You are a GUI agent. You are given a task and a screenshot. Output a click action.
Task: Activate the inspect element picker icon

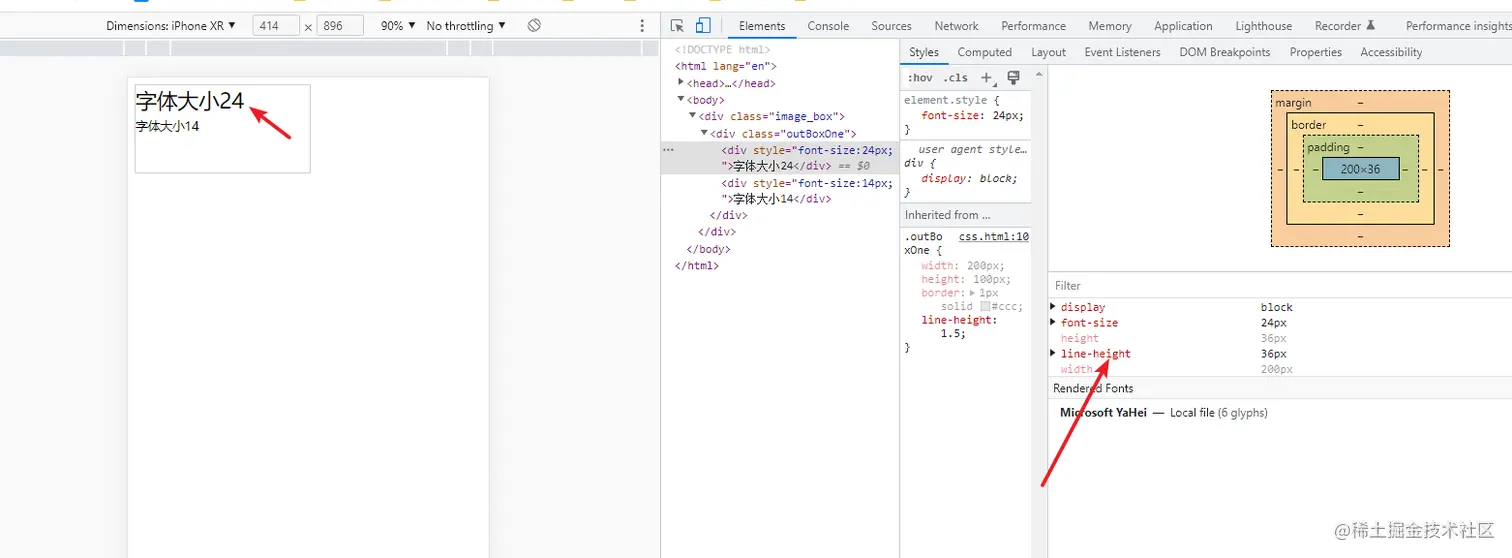[677, 26]
